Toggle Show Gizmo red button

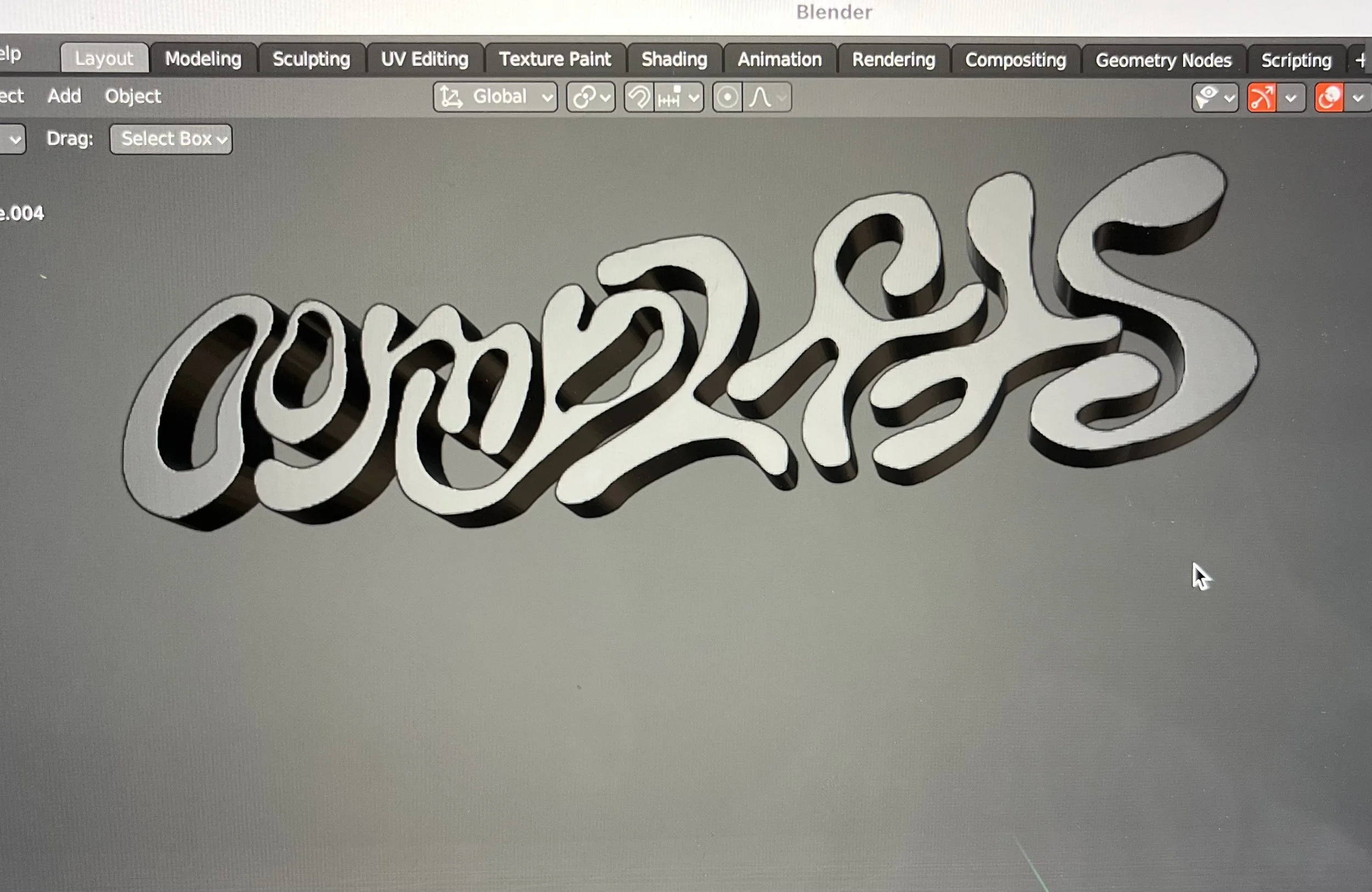1261,98
